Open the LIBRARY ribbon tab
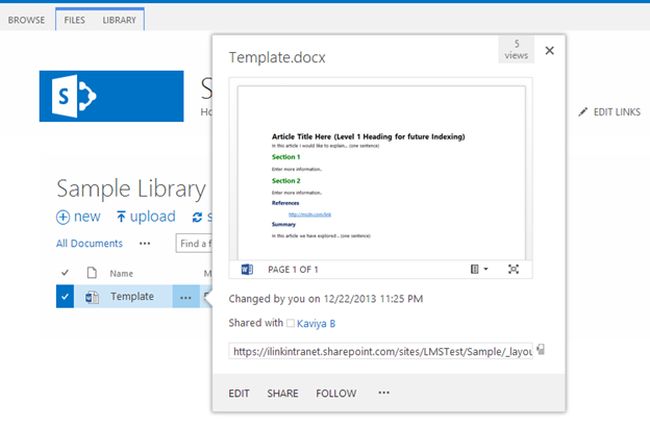The width and height of the screenshot is (650, 429). [119, 19]
